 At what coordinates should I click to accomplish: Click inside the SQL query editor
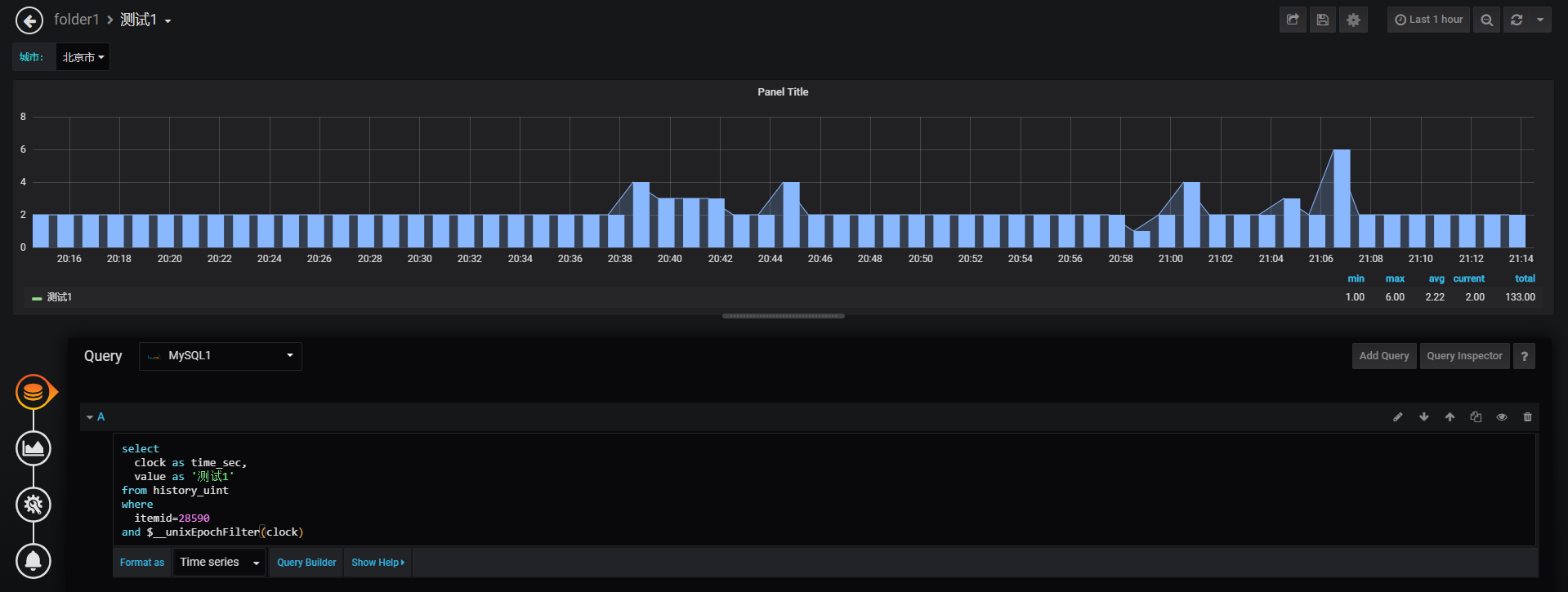tap(824, 490)
